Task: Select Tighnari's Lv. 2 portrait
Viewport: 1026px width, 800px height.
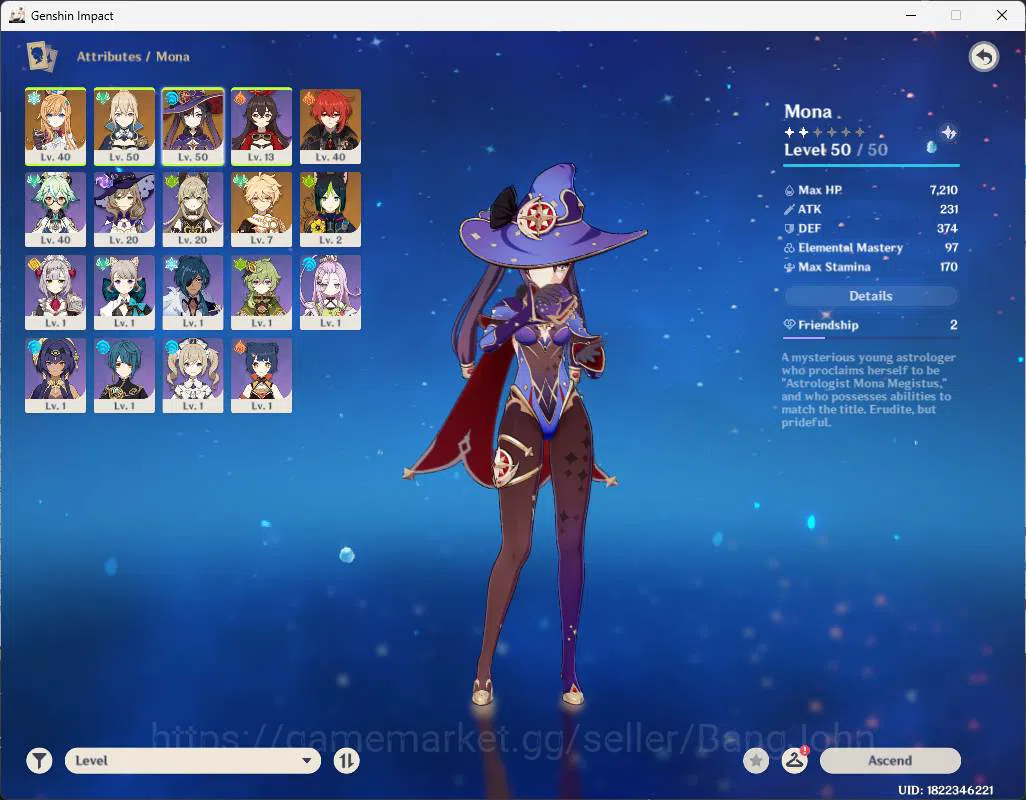Action: click(330, 209)
